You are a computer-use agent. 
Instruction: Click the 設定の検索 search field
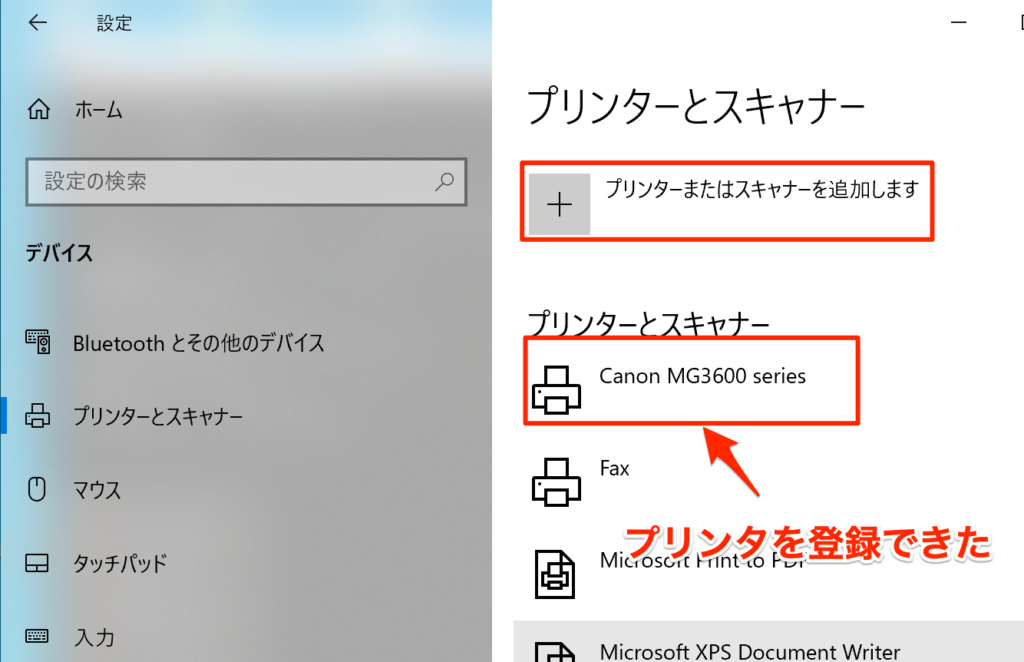[x=246, y=181]
